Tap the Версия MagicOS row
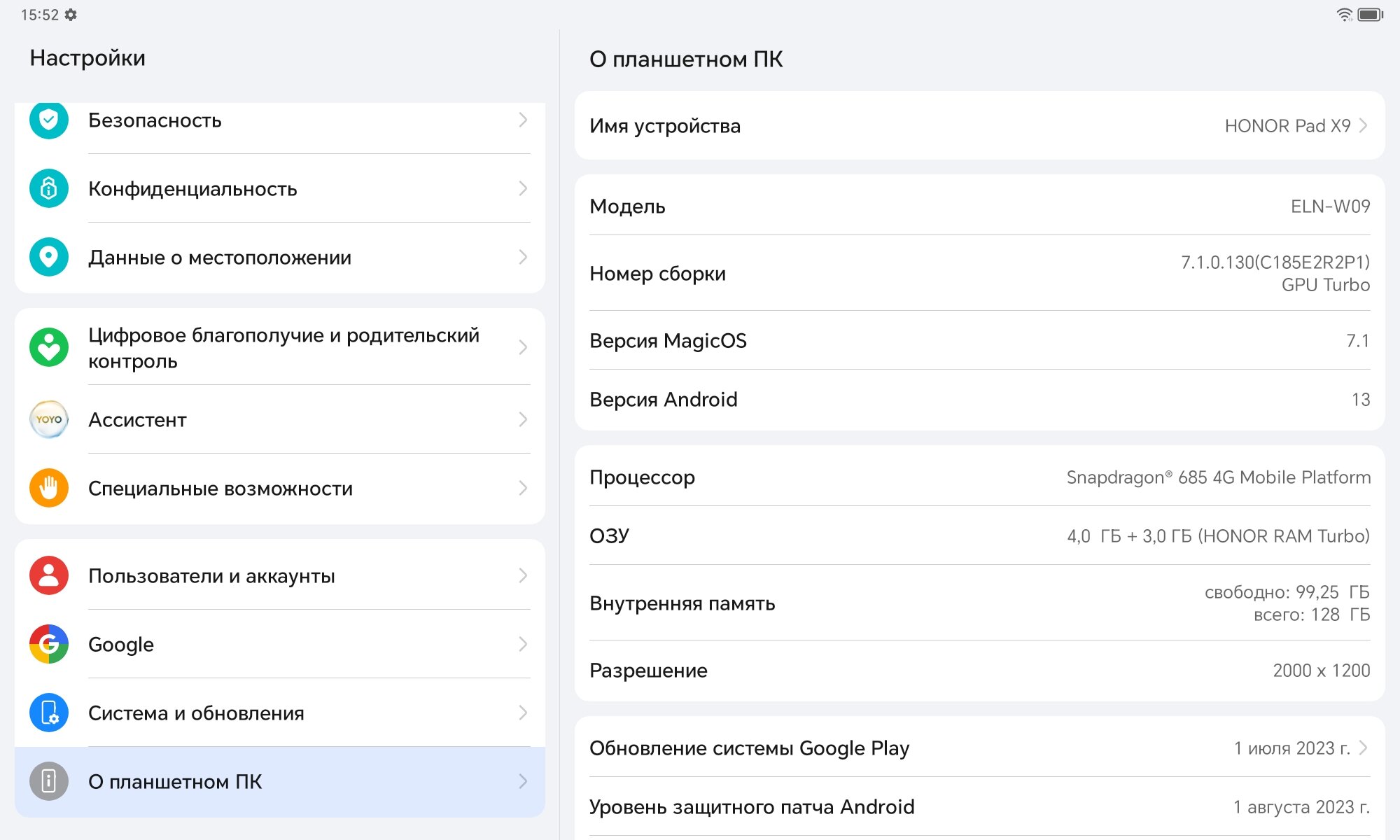 (980, 340)
